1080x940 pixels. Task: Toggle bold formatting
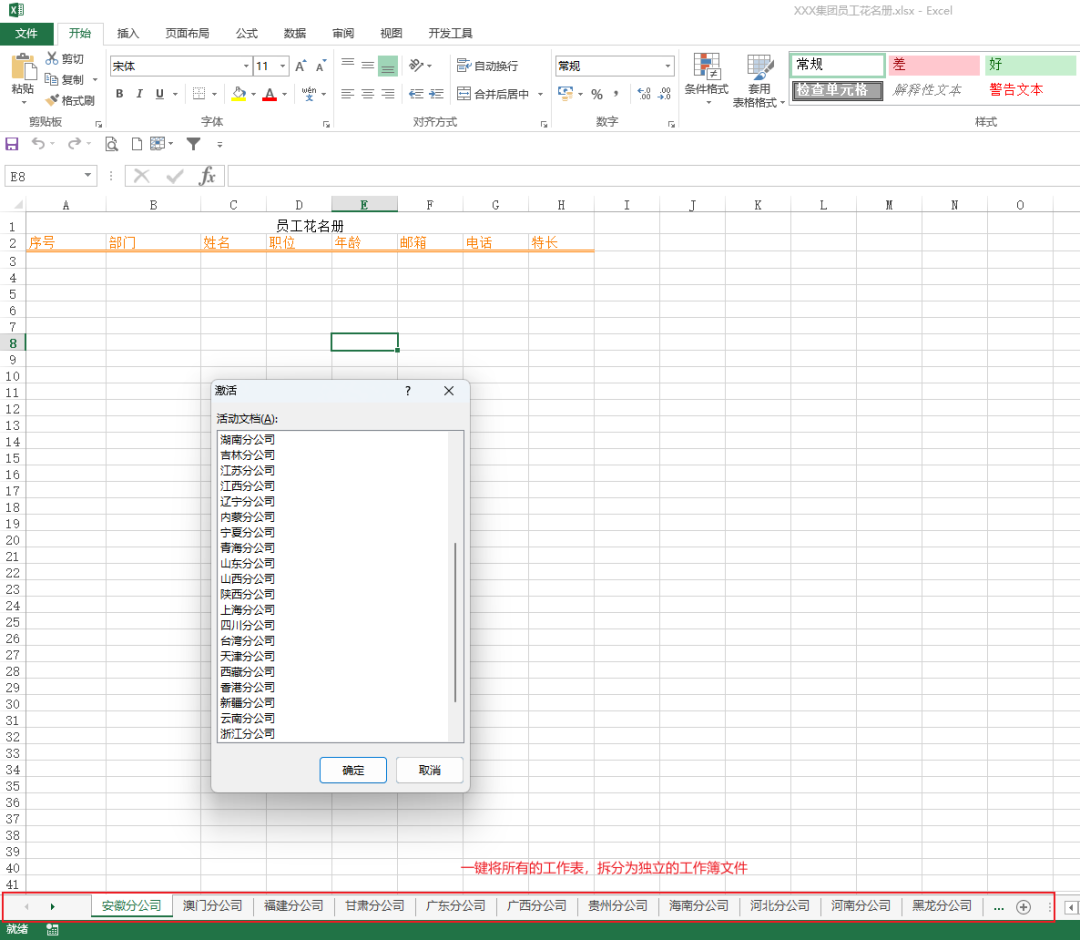(x=120, y=94)
